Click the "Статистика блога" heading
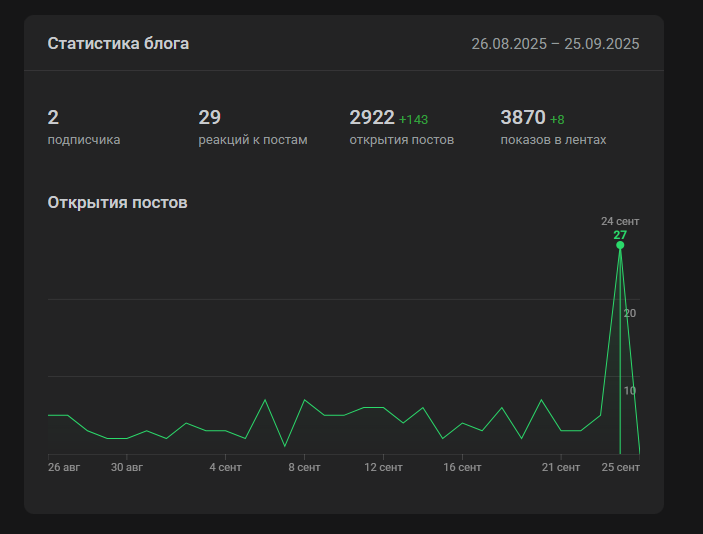Screen dimensions: 703x534 118,44
